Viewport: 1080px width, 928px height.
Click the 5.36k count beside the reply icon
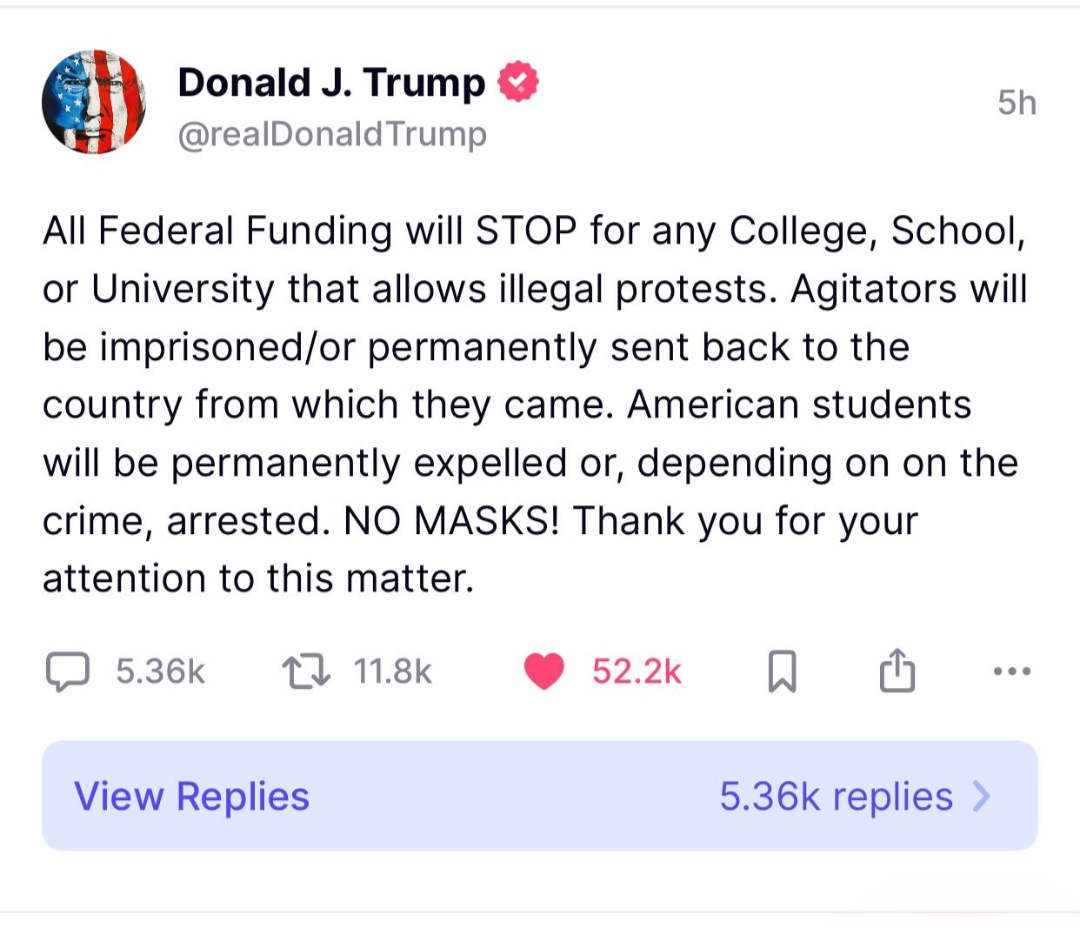coord(160,672)
